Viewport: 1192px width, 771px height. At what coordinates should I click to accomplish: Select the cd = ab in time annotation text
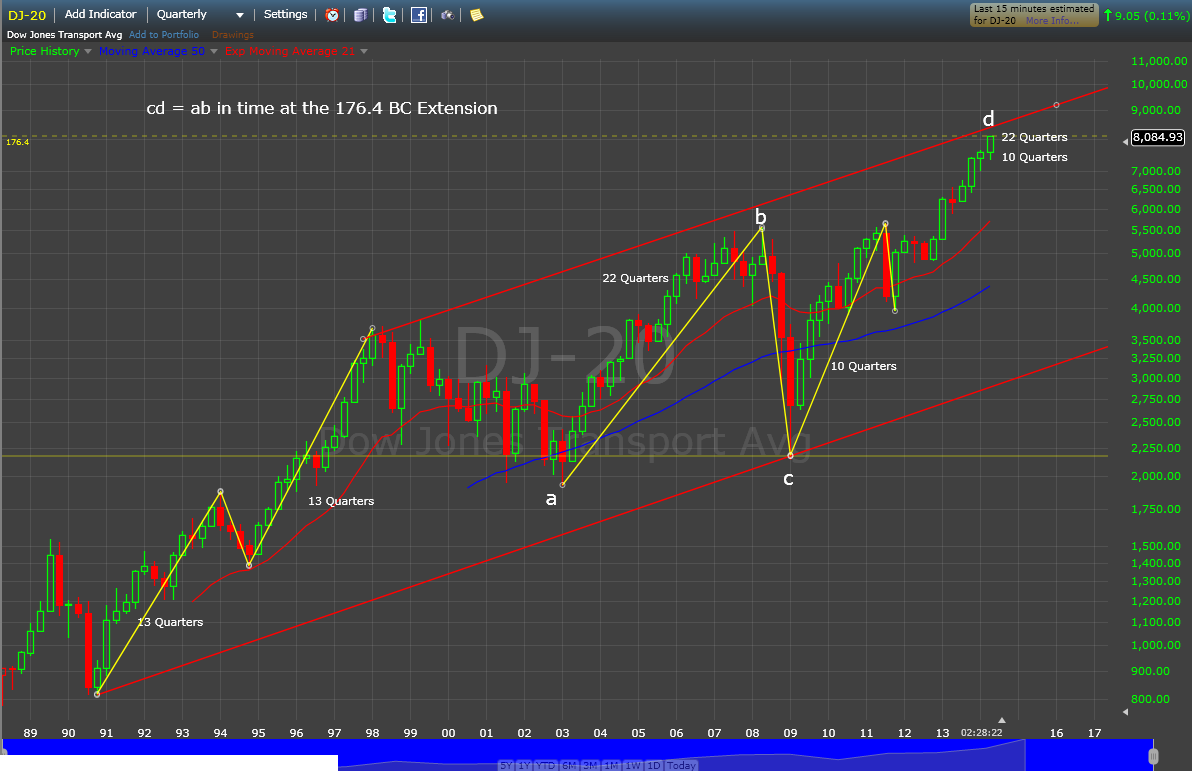point(322,108)
